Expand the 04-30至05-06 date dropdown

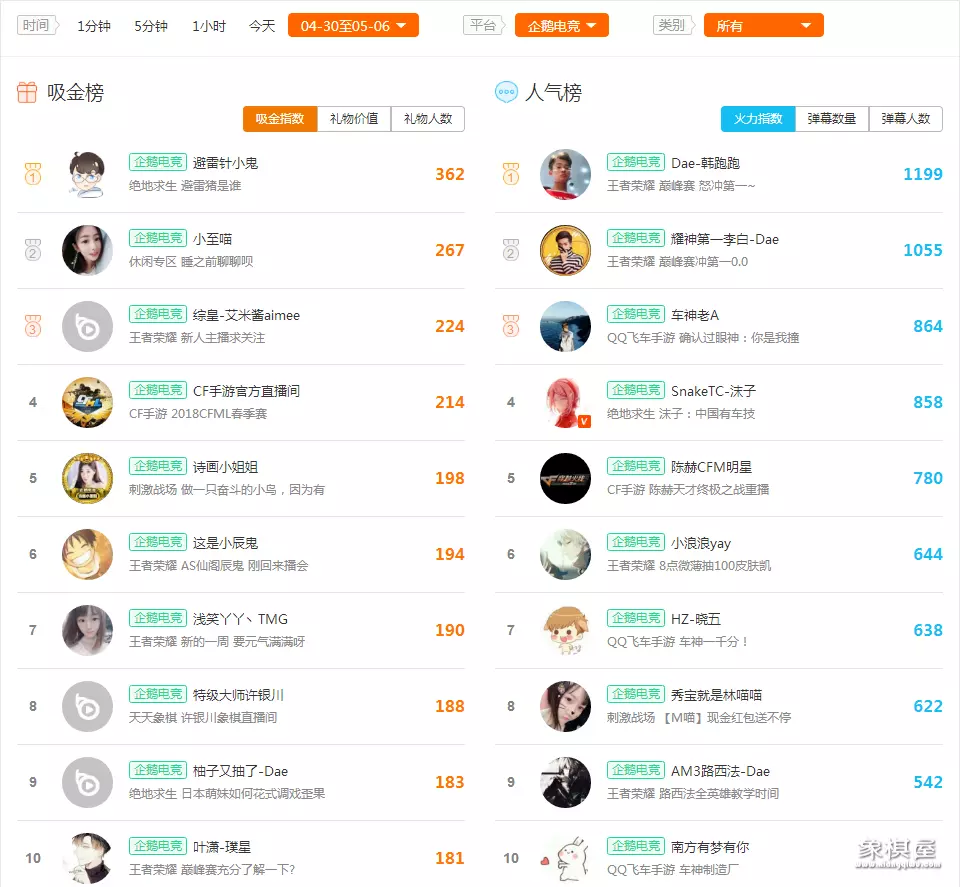click(353, 26)
